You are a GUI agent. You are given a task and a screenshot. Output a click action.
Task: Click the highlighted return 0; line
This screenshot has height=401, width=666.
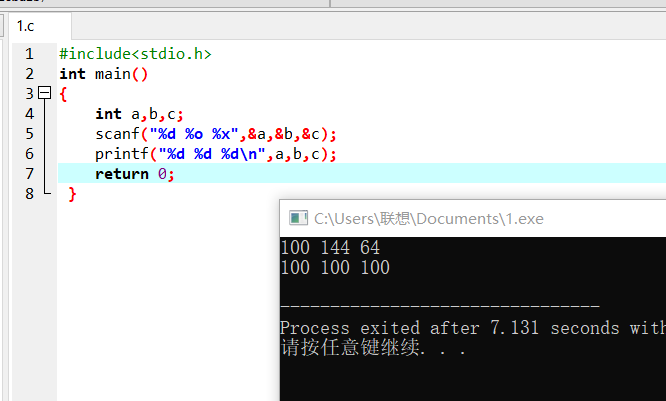coord(361,173)
